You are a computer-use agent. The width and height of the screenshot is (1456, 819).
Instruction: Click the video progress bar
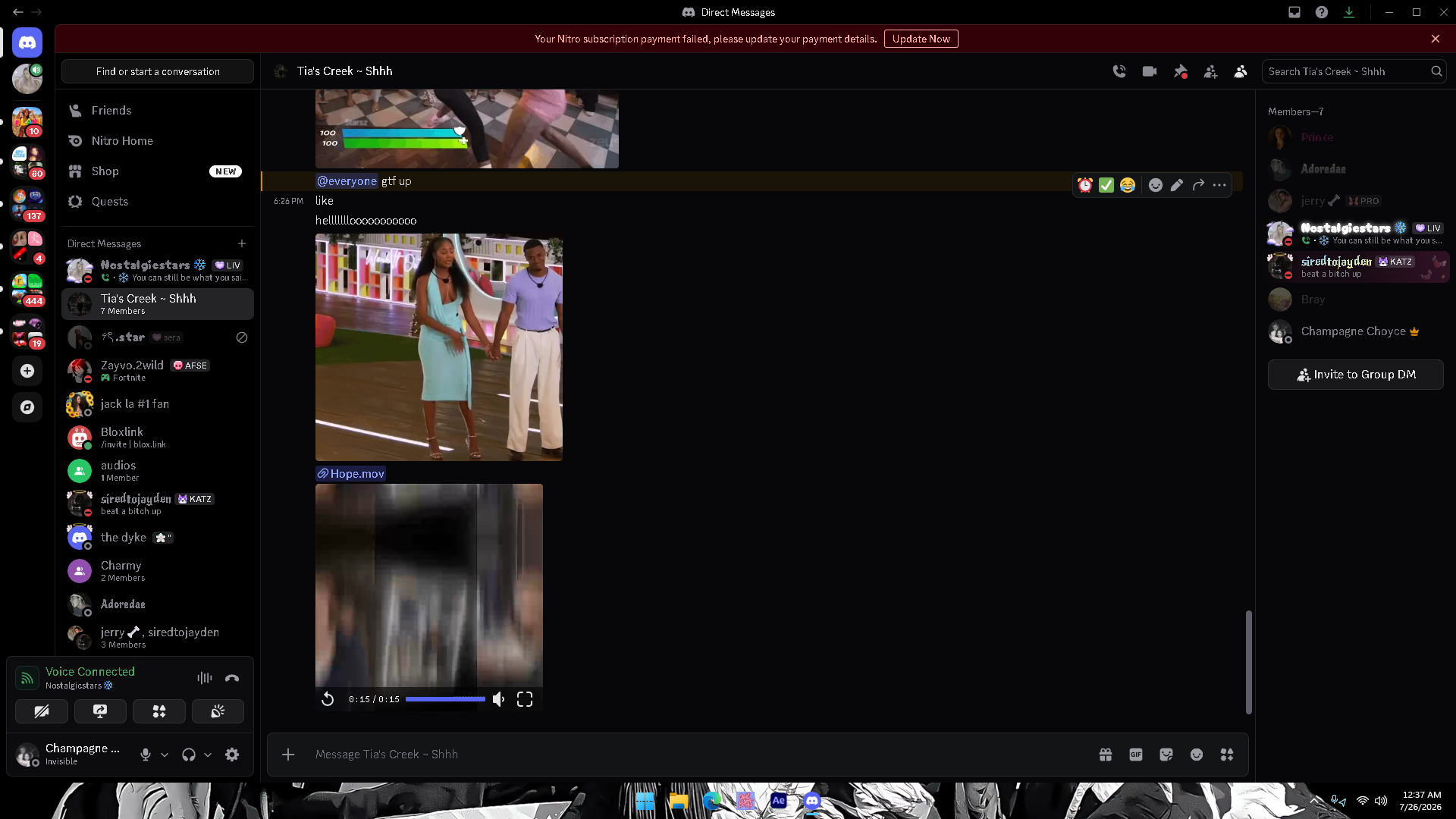click(445, 699)
